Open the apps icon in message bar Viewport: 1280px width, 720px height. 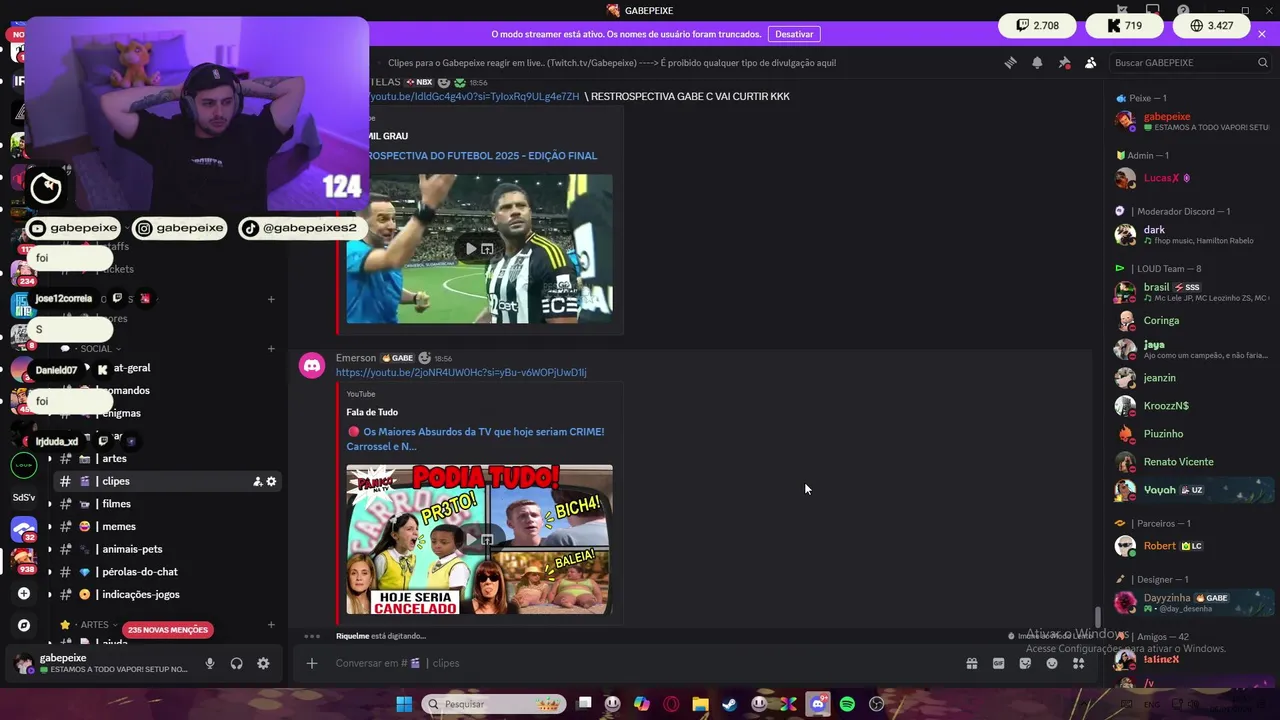[x=1078, y=663]
